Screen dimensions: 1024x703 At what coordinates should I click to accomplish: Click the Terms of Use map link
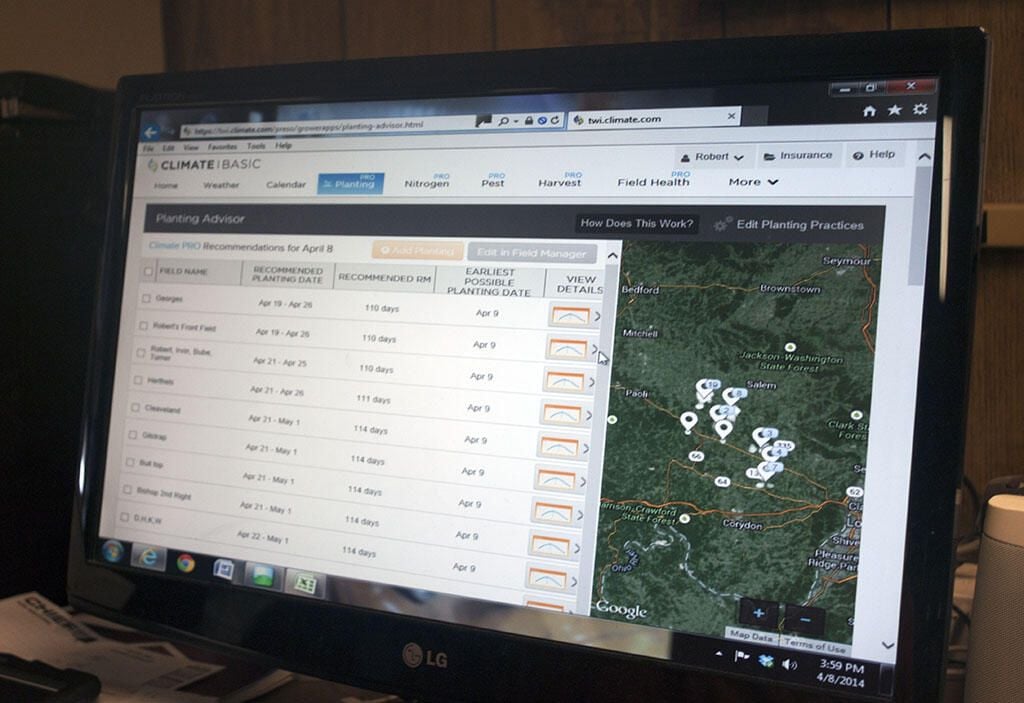pos(814,645)
